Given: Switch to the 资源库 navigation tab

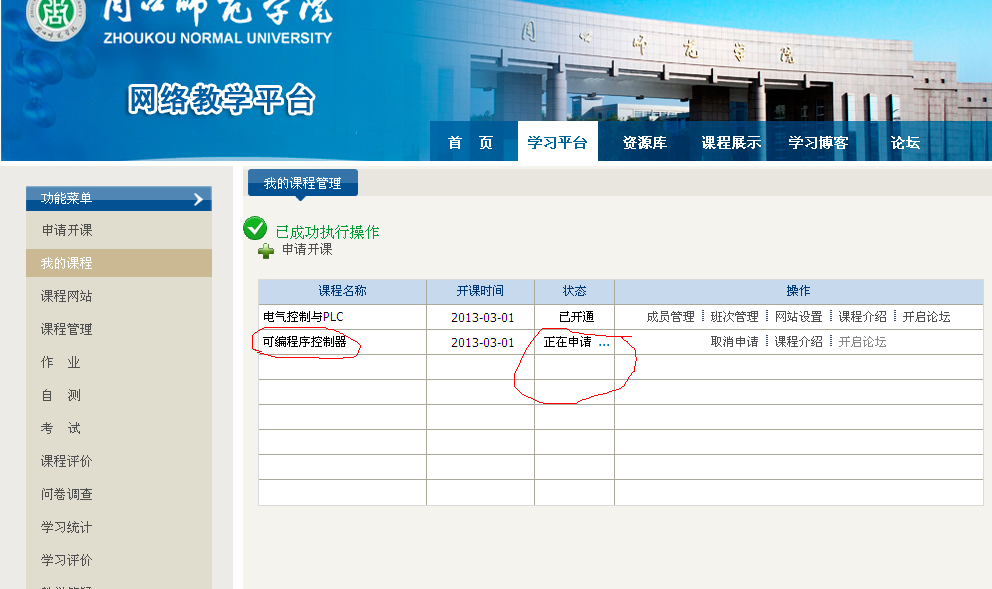Looking at the screenshot, I should pos(644,143).
